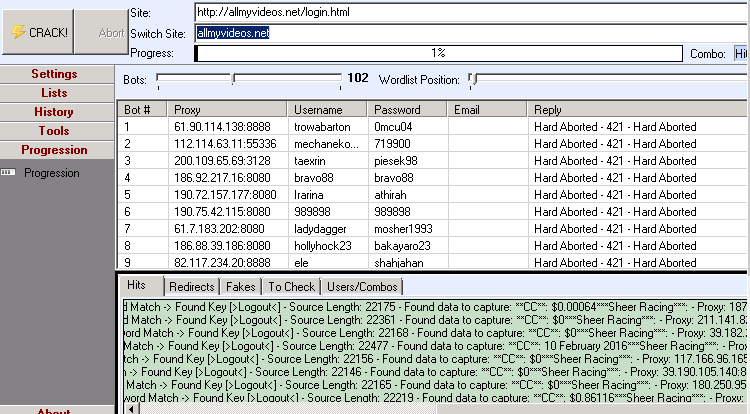Select hit line with Source Length 22165
The image size is (750, 414).
coord(435,384)
